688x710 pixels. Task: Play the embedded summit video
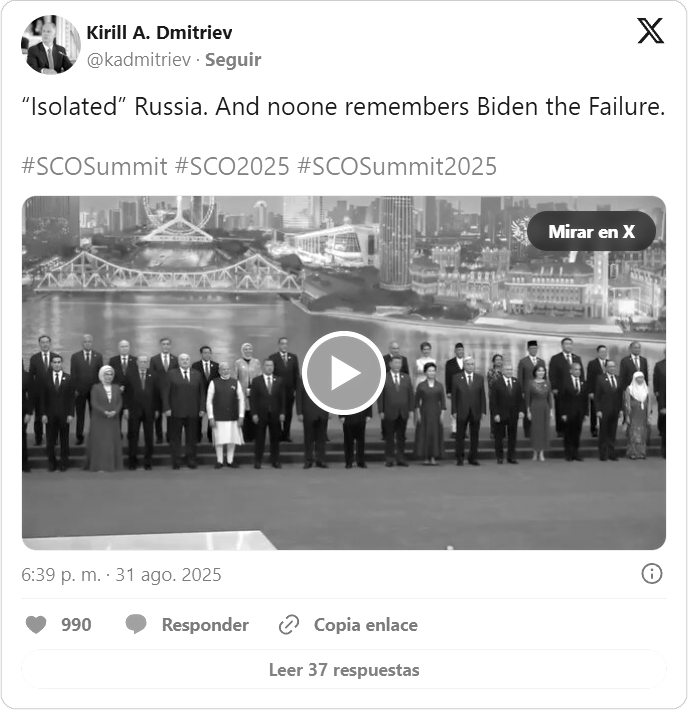point(344,373)
